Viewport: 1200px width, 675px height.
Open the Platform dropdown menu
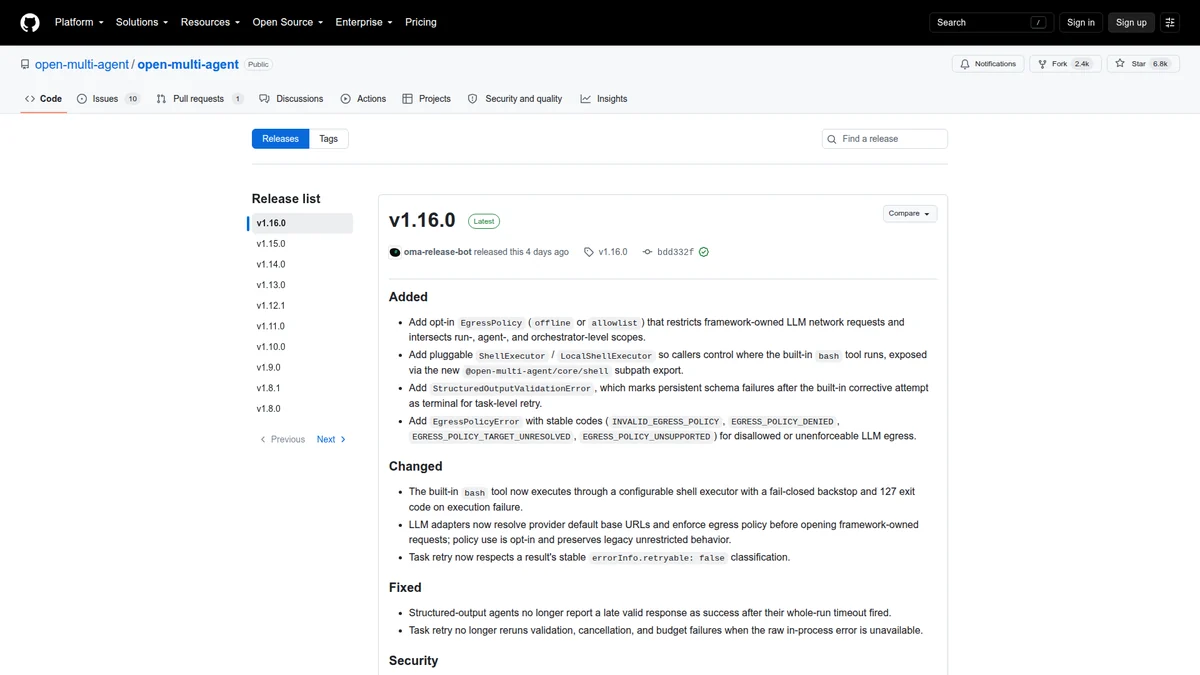pyautogui.click(x=79, y=22)
